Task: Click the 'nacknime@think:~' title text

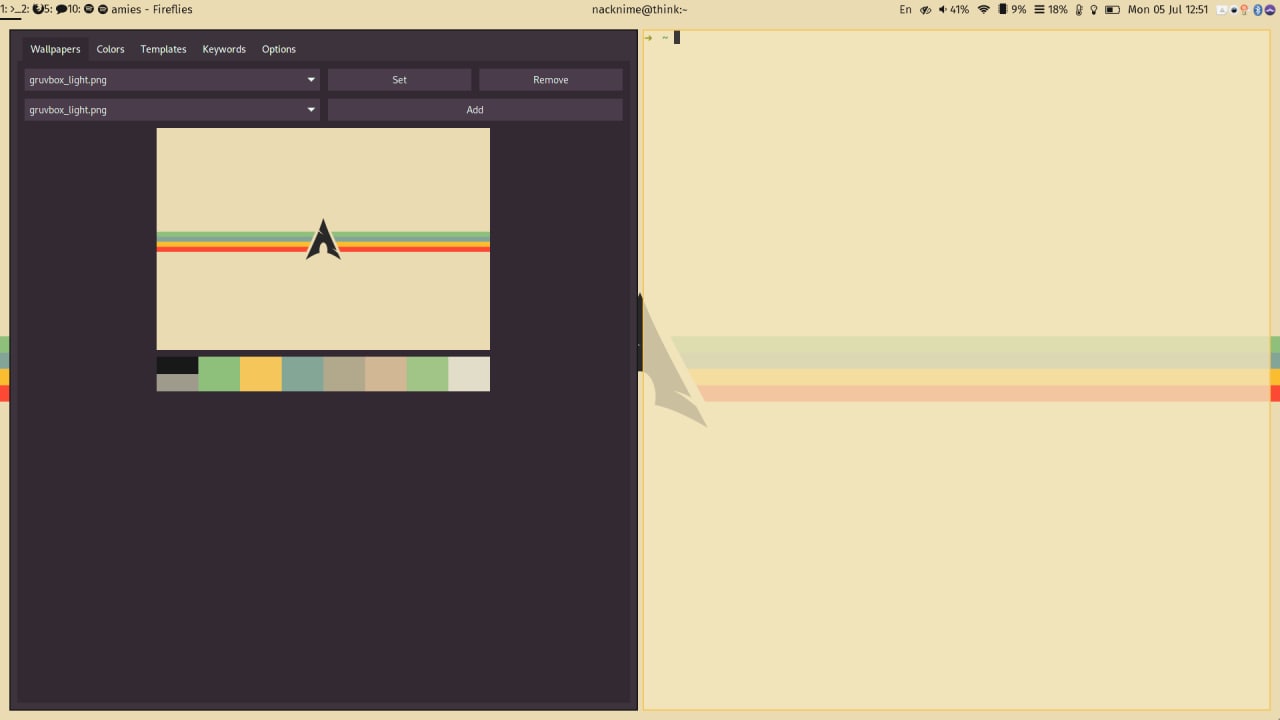Action: (639, 9)
